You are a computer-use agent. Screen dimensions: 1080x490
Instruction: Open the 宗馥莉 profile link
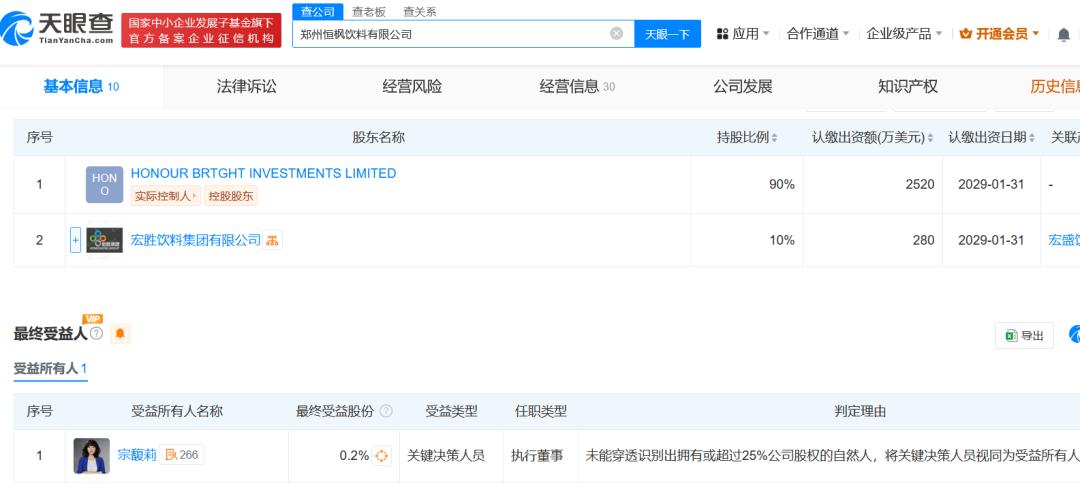[137, 456]
